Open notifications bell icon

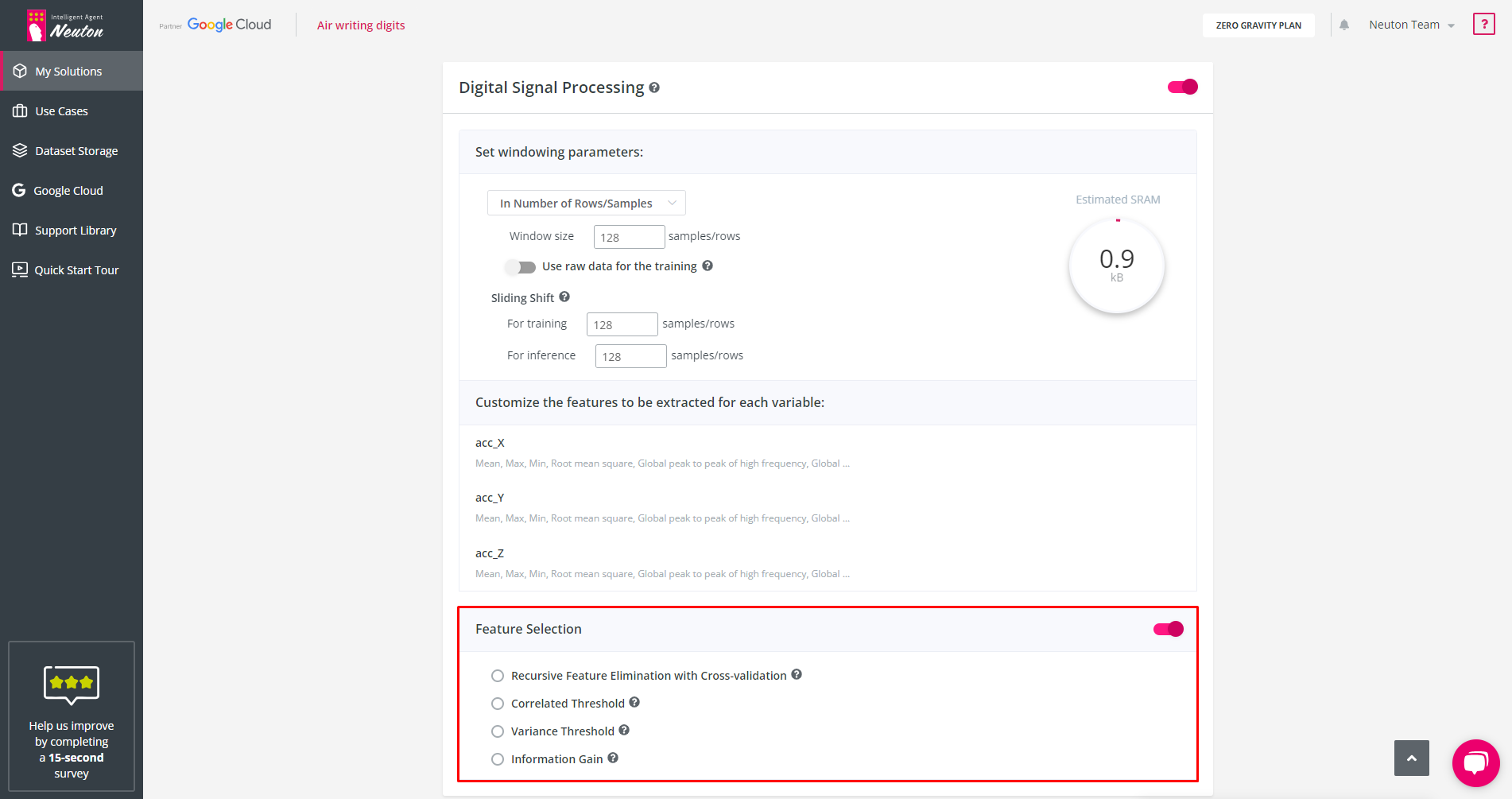pyautogui.click(x=1344, y=25)
